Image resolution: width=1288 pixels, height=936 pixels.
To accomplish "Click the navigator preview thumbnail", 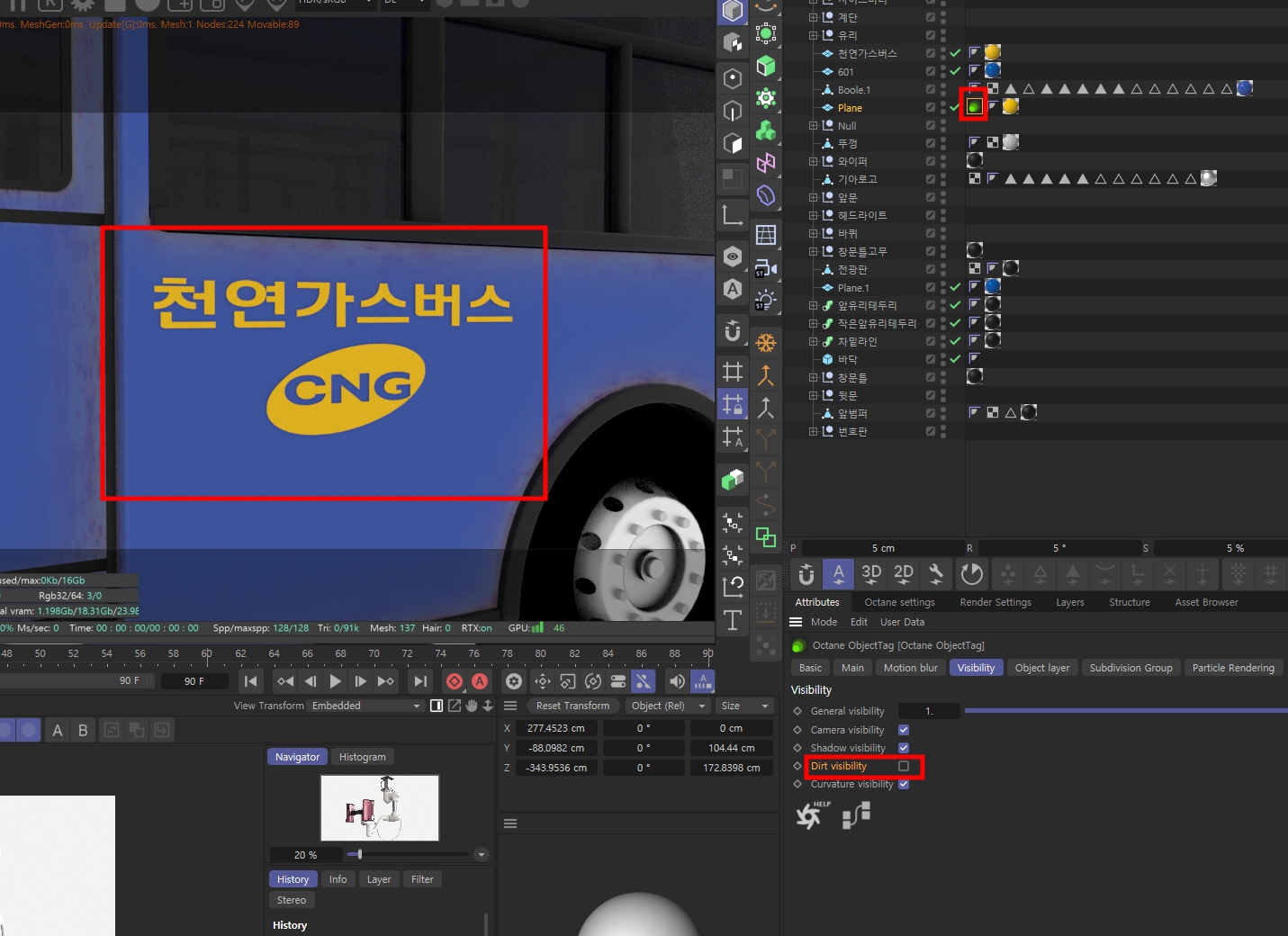I will point(380,807).
